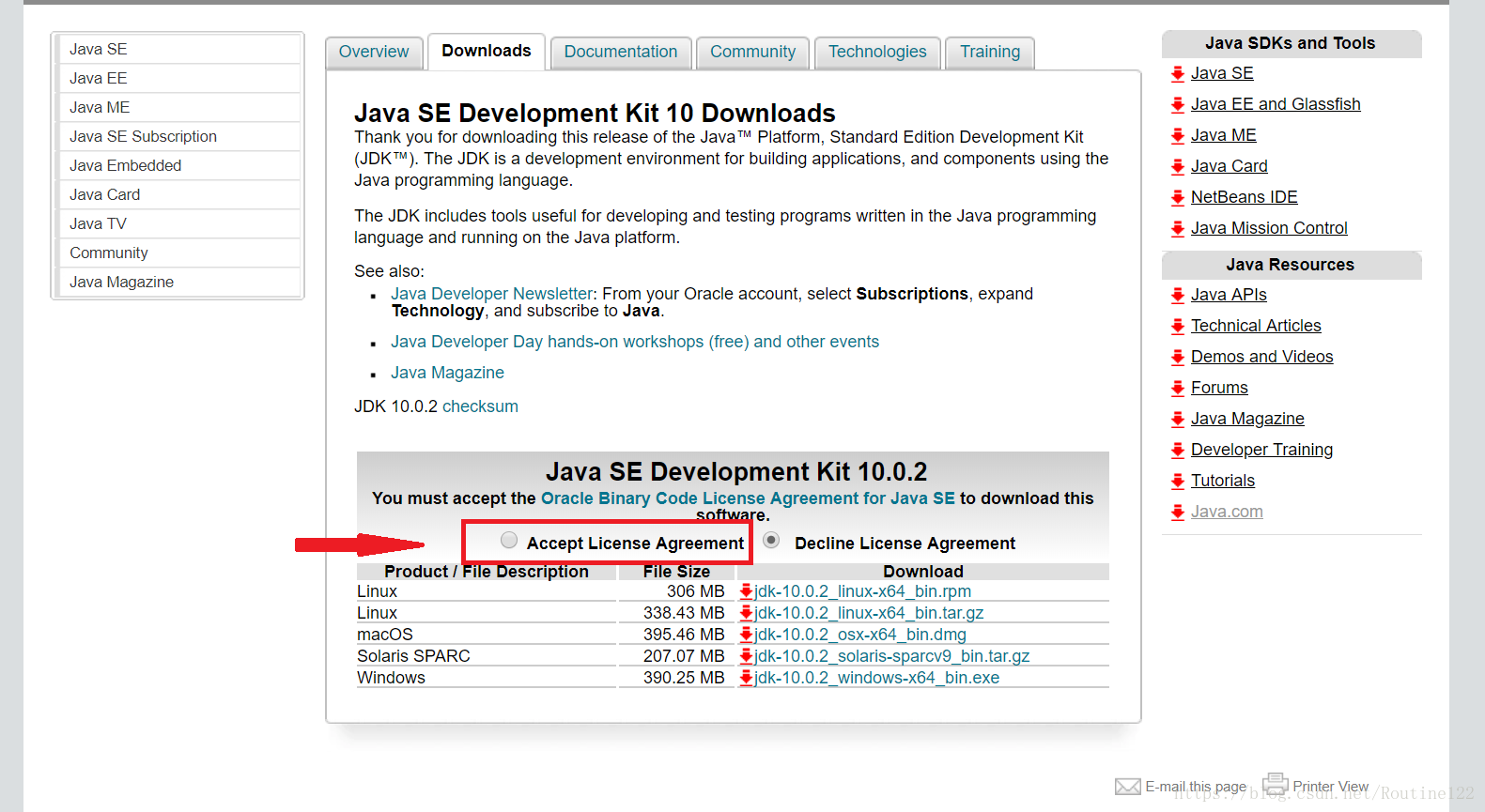
Task: Click arrow icon next to Tutorials
Action: pyautogui.click(x=1178, y=481)
